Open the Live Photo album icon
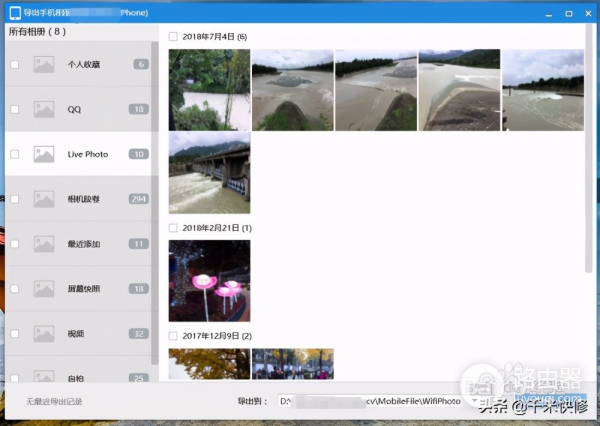600x426 pixels. click(43, 154)
